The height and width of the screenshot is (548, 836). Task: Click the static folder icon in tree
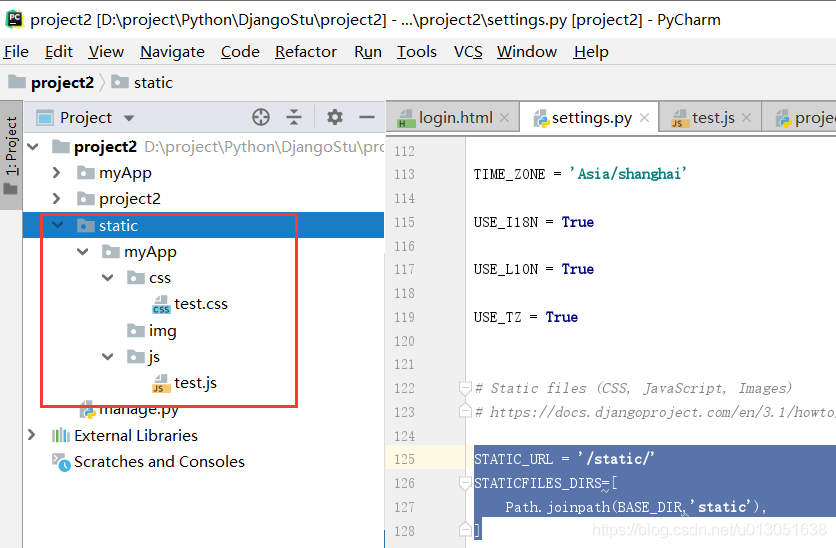(86, 225)
